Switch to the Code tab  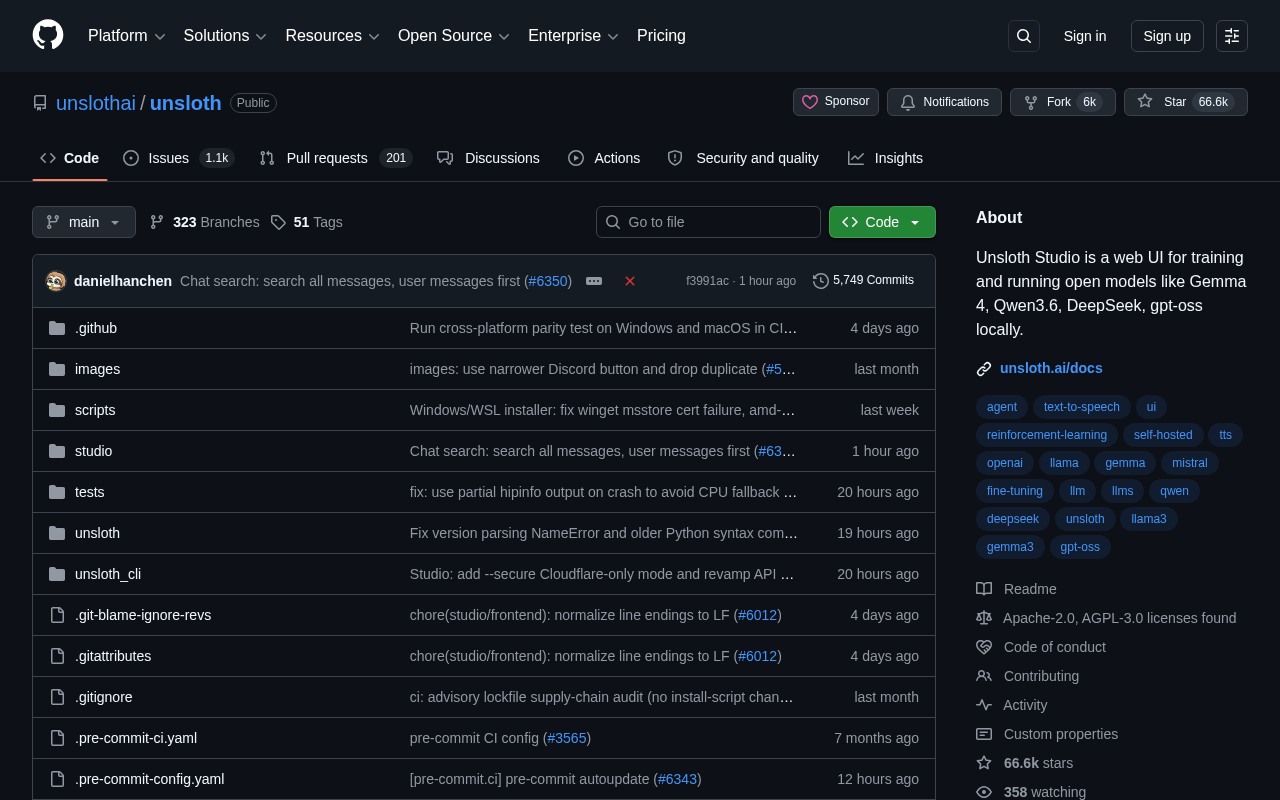pos(70,158)
